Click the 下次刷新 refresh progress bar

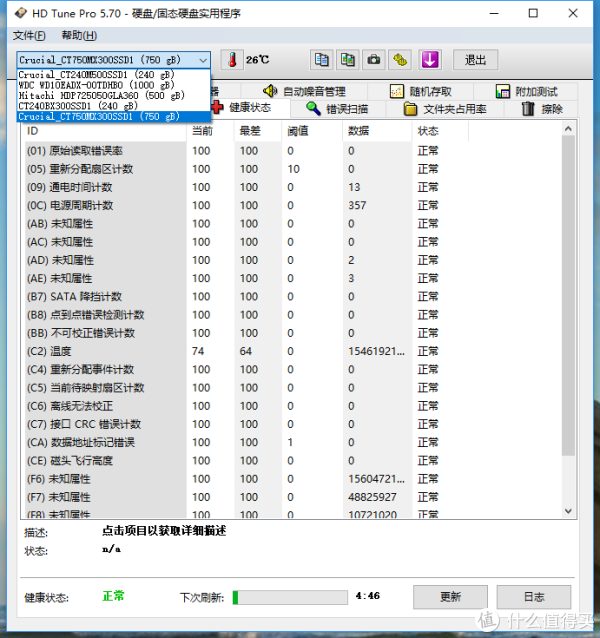coord(290,597)
